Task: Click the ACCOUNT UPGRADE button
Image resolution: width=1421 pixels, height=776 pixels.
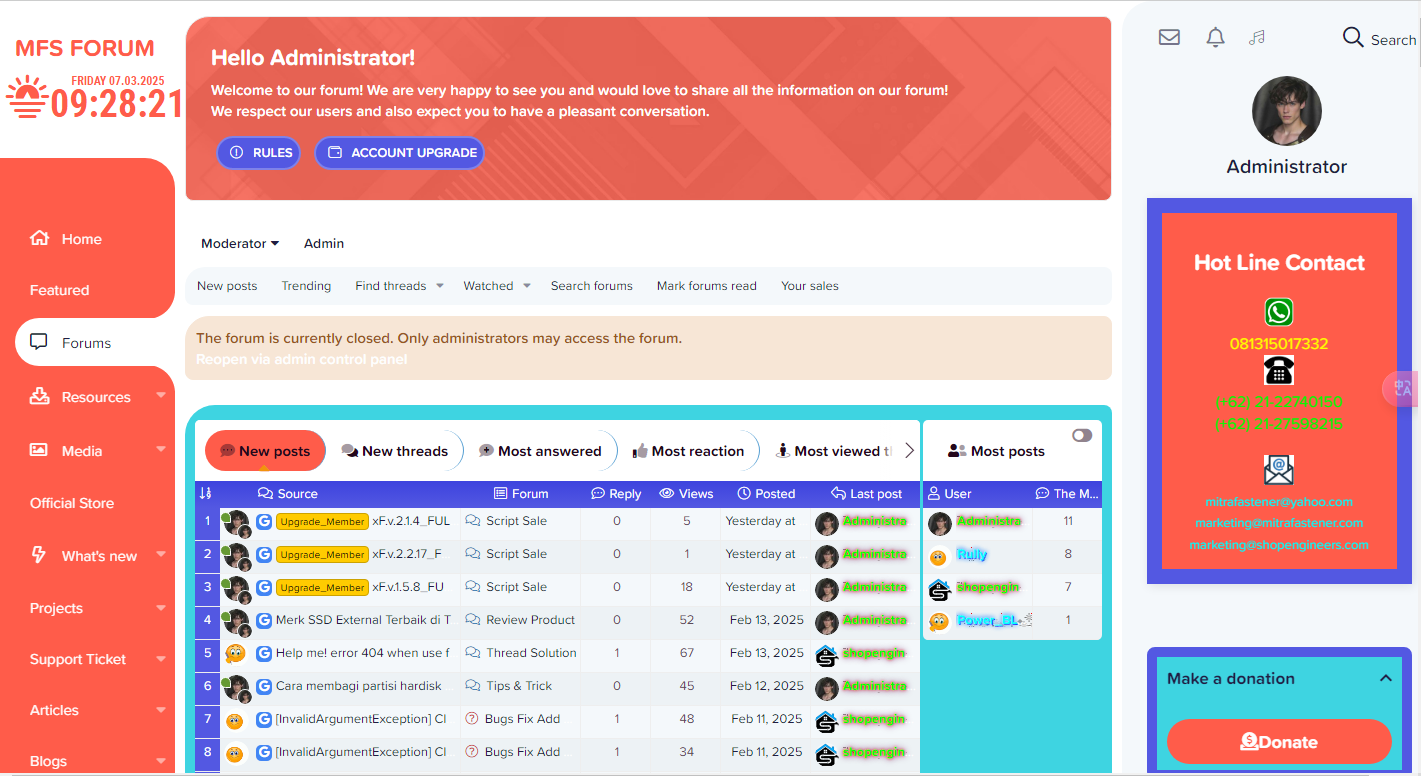Action: tap(399, 153)
